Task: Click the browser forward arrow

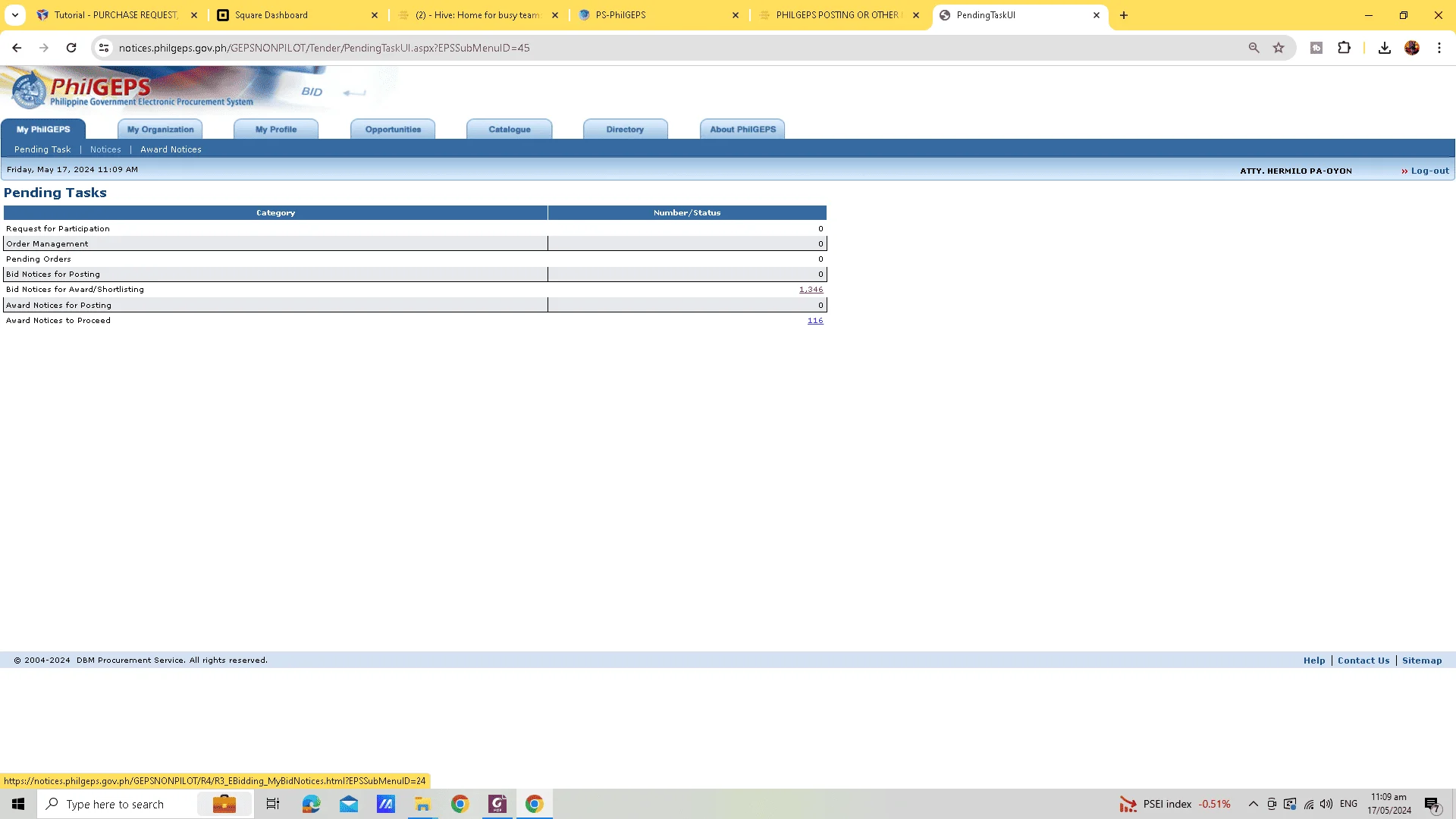Action: (44, 48)
